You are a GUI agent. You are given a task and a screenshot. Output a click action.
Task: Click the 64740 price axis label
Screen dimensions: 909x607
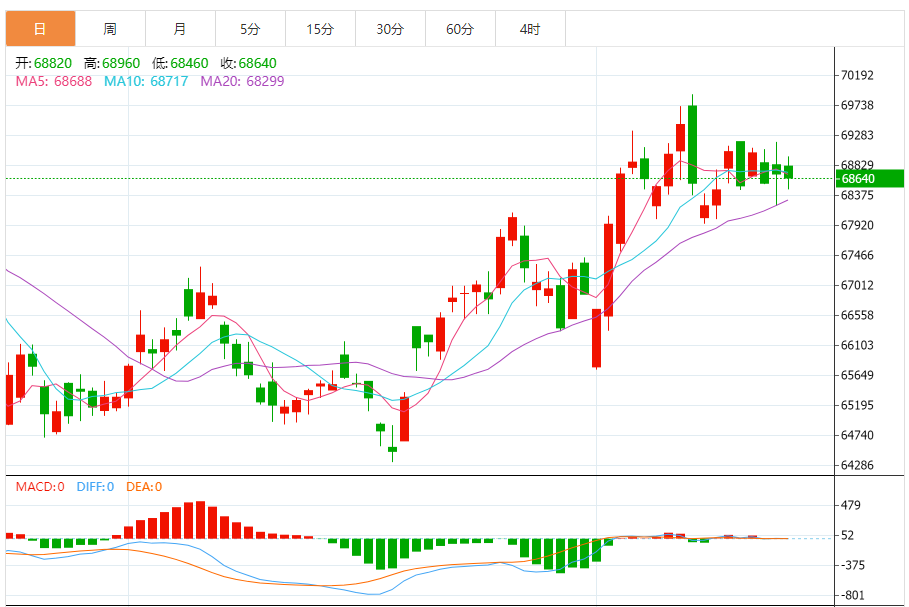[857, 435]
